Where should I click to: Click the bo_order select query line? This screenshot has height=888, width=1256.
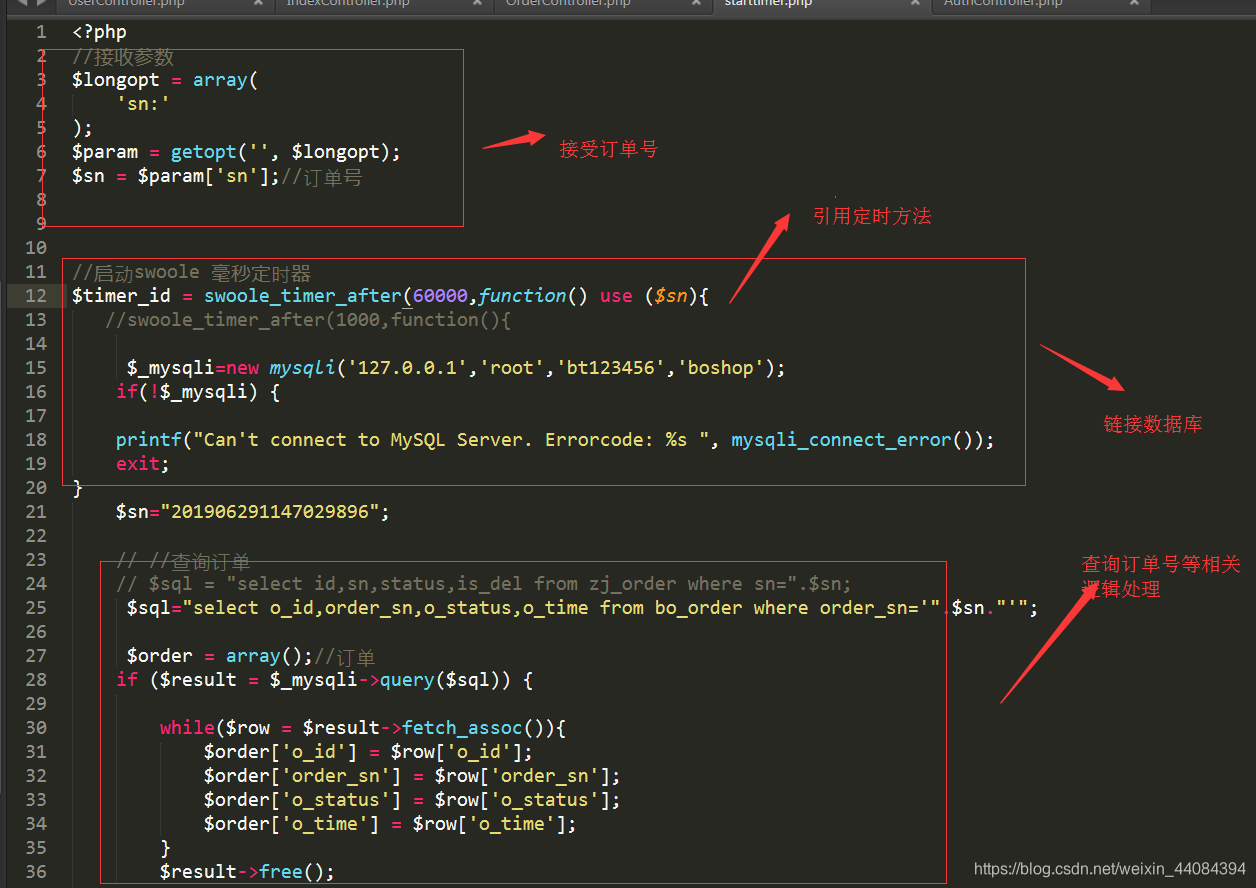583,608
